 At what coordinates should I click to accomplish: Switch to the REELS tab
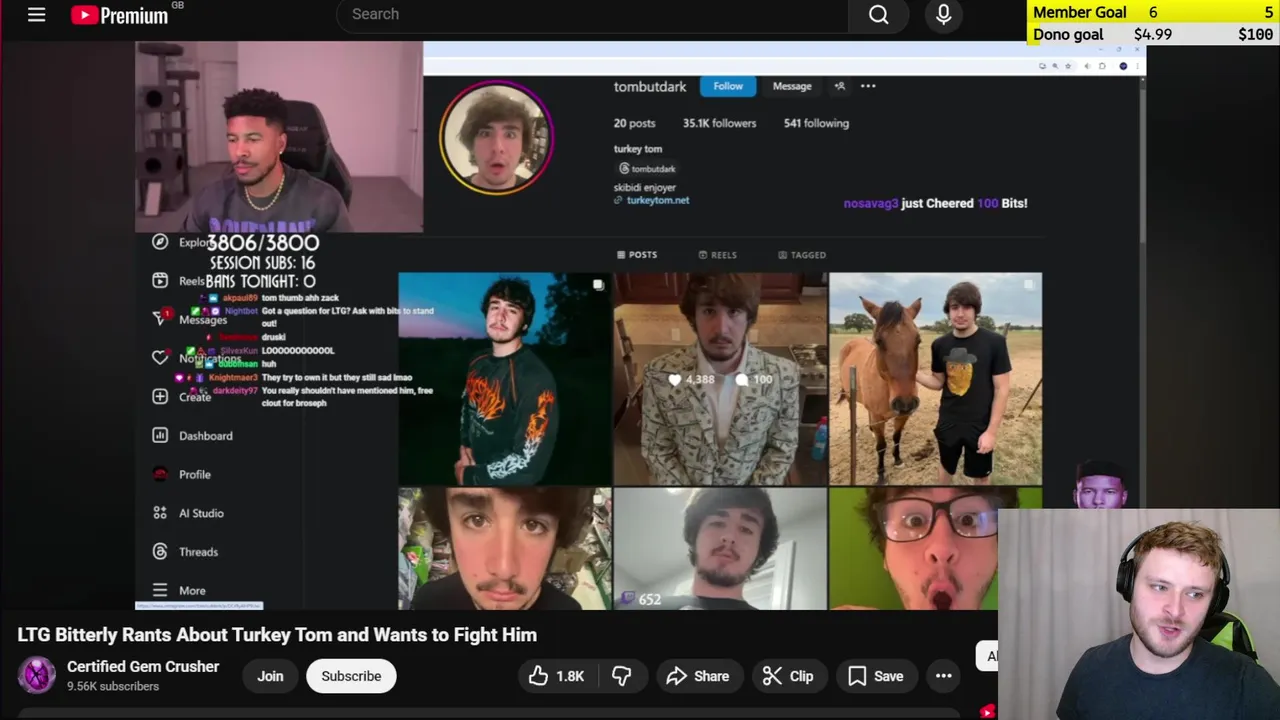[717, 255]
